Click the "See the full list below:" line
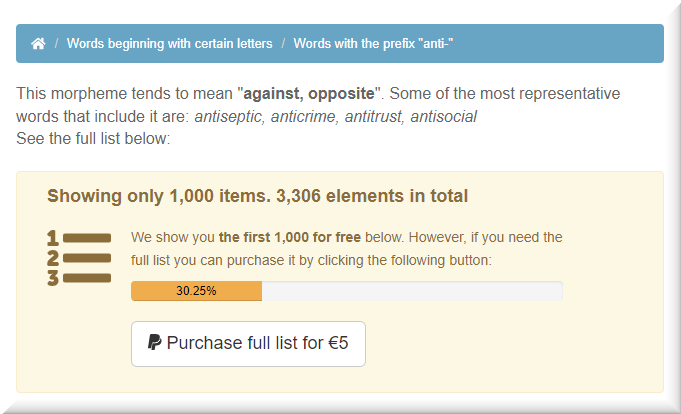The width and height of the screenshot is (681, 414). [93, 138]
